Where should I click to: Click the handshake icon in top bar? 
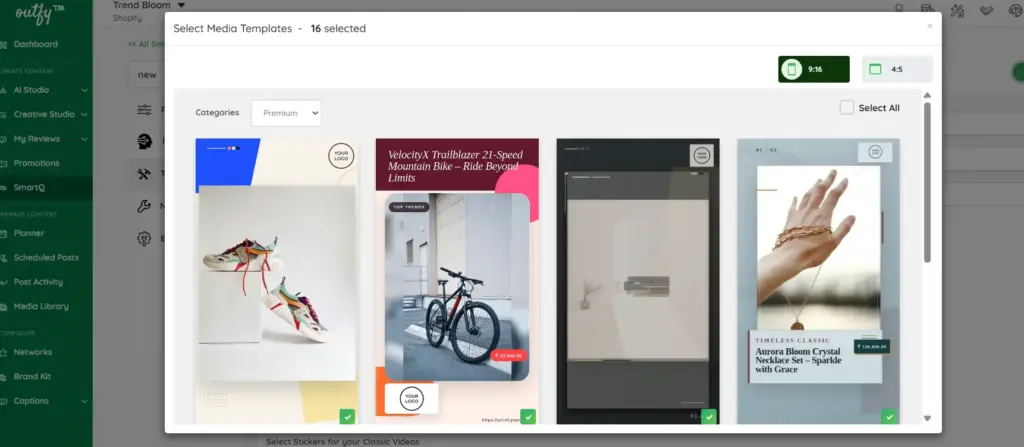[x=986, y=10]
